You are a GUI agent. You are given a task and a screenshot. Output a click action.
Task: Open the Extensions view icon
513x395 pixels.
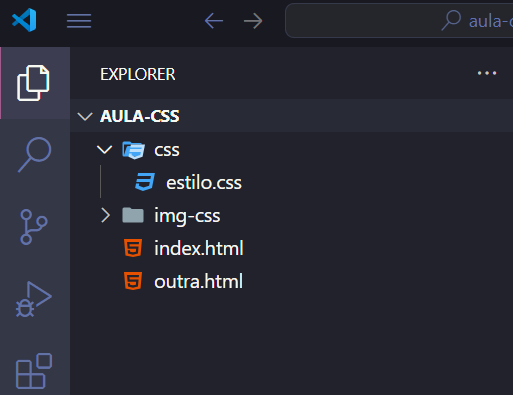[x=34, y=371]
